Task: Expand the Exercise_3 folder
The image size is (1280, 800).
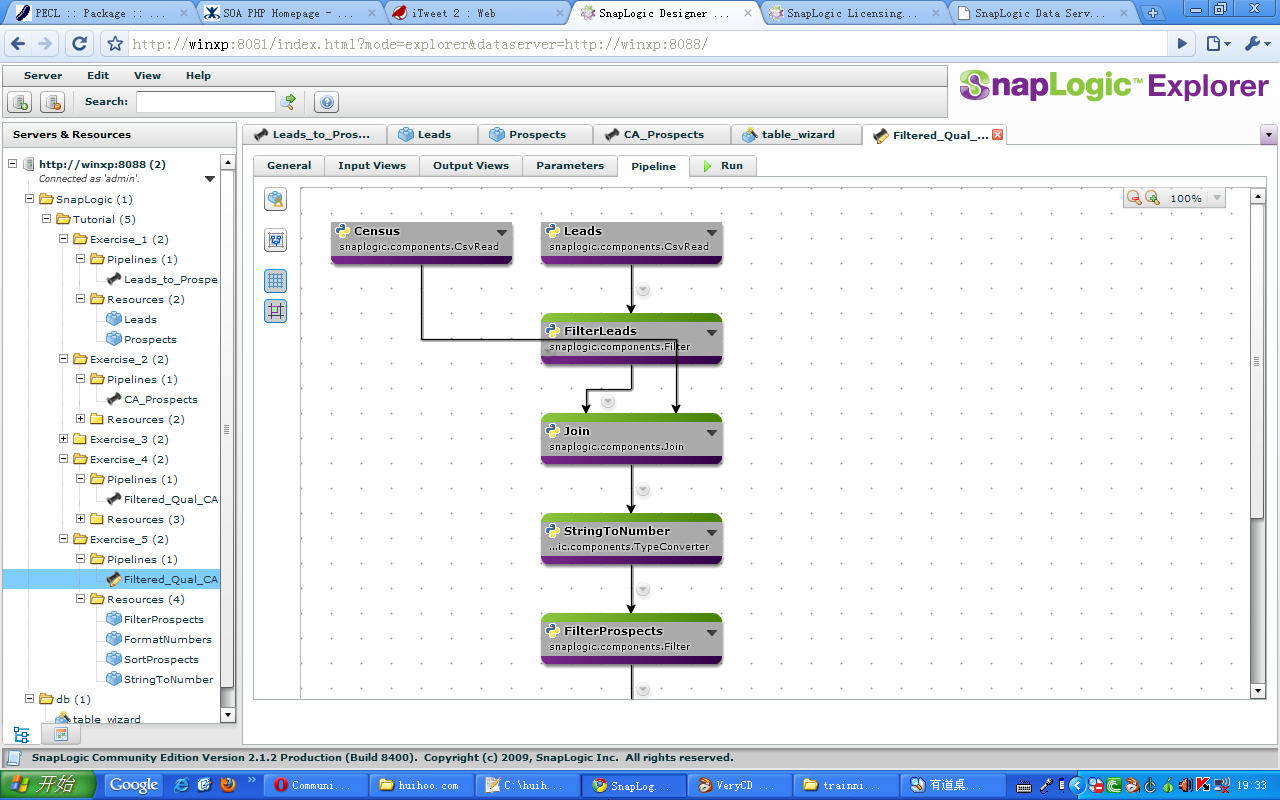Action: (64, 439)
